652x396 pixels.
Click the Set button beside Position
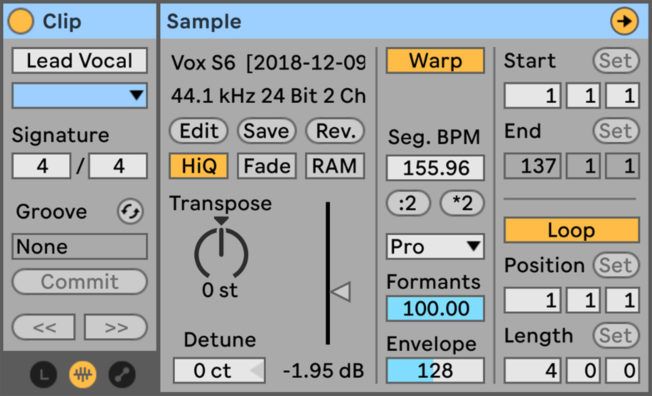(616, 265)
